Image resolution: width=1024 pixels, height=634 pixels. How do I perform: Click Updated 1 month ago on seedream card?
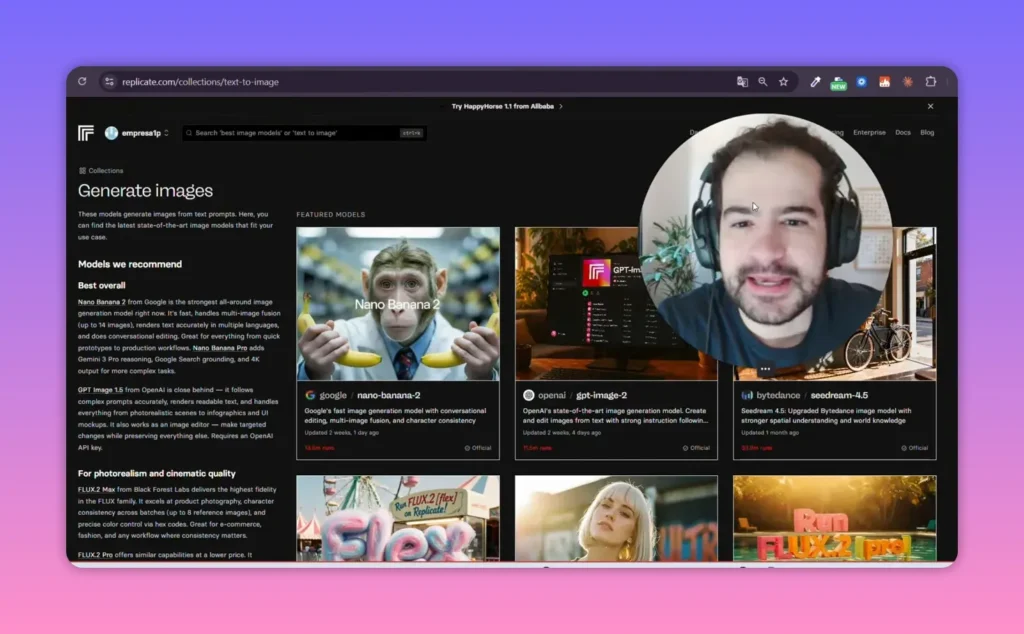tap(770, 433)
